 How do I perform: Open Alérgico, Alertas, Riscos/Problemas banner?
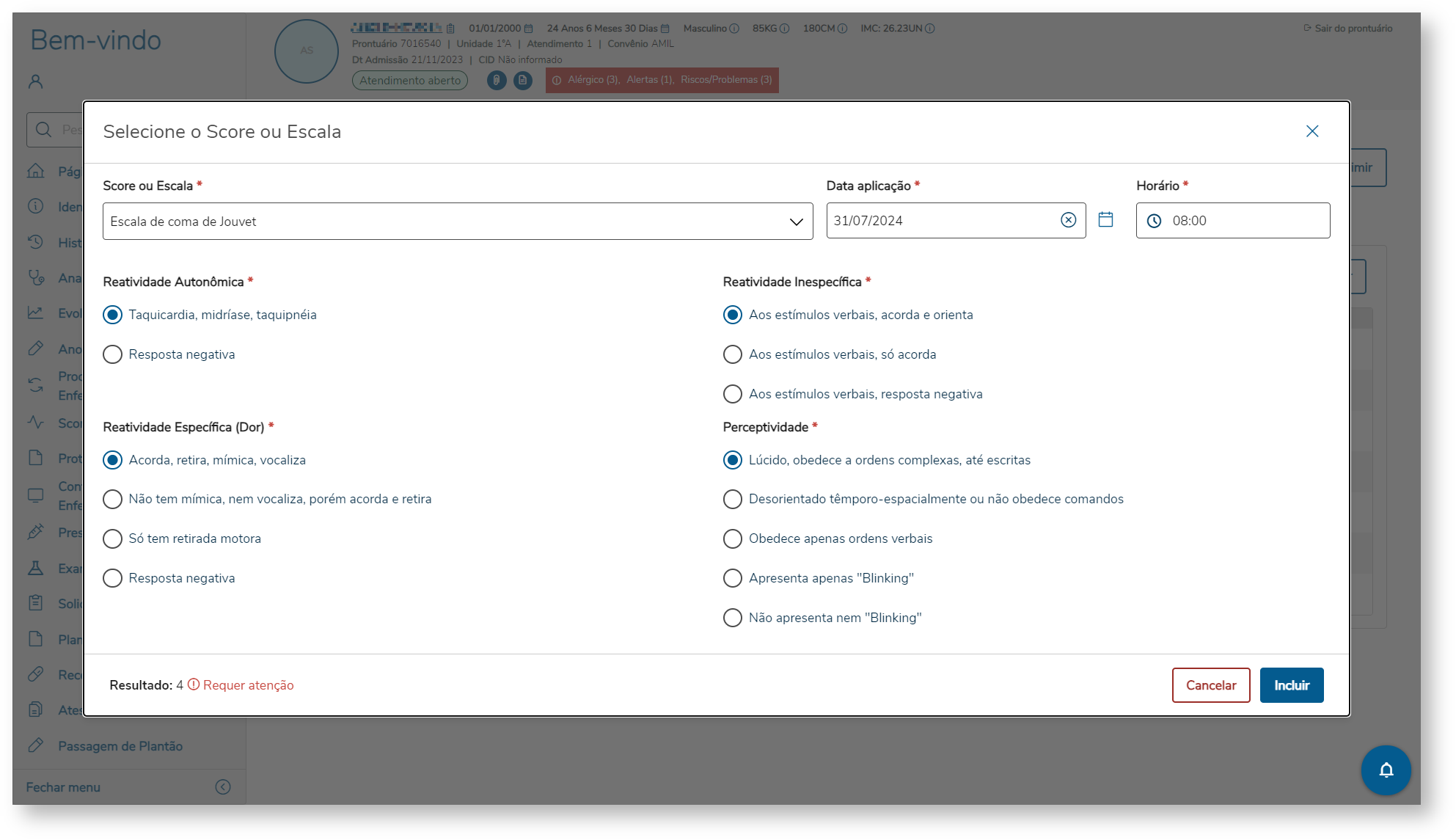click(662, 80)
